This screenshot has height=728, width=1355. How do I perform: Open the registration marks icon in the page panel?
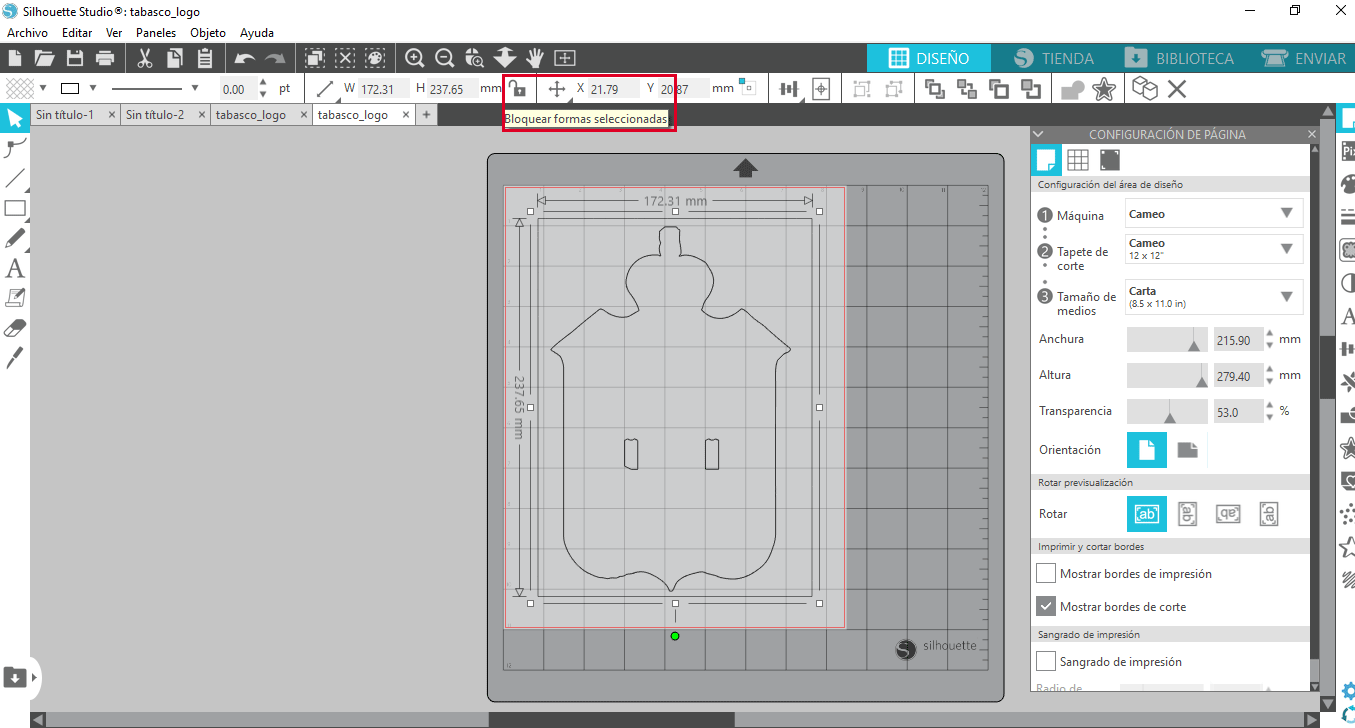[x=1110, y=160]
